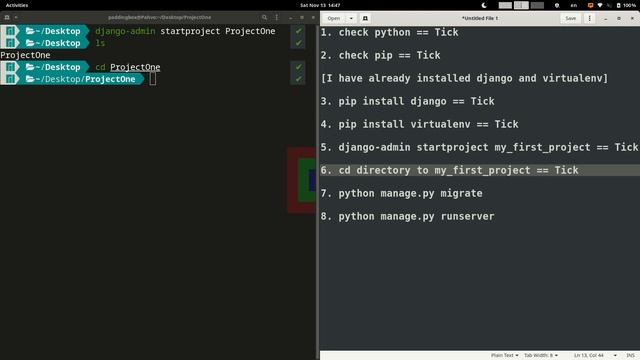Click the orange notification icon in system tray
Viewport: 640px width, 360px height.
(590, 5)
